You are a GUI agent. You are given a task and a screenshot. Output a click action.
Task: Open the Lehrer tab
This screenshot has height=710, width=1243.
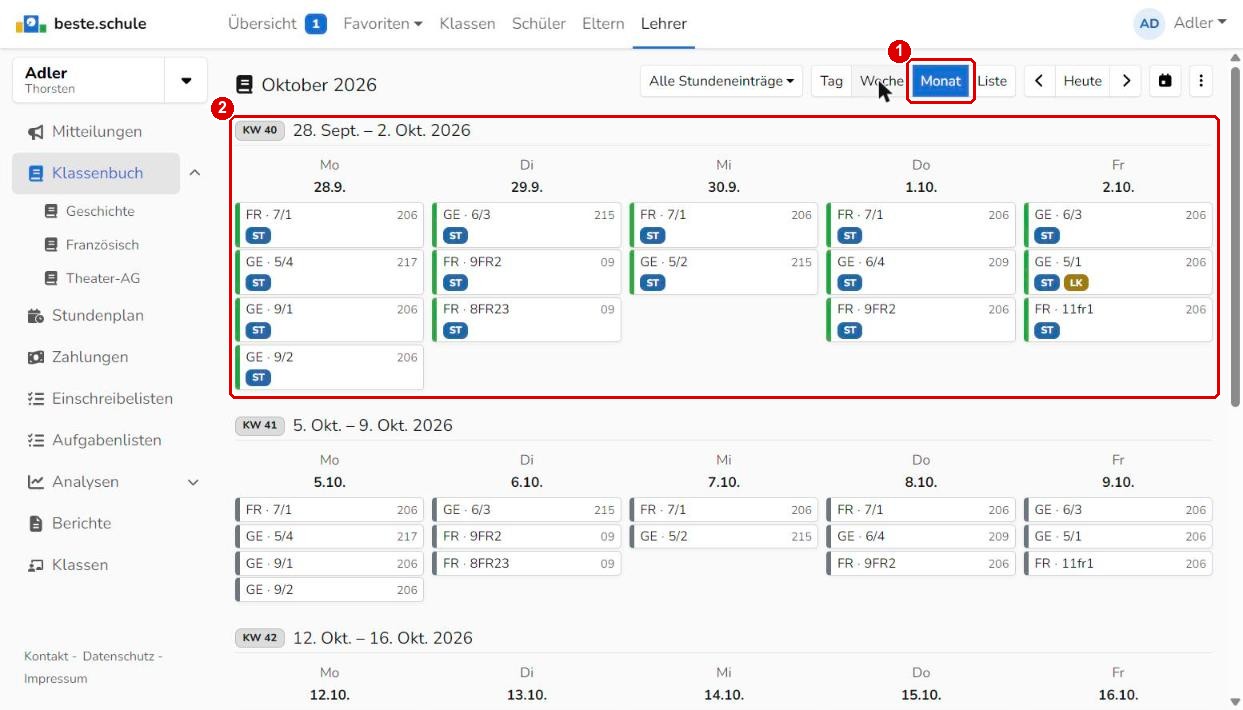[664, 23]
